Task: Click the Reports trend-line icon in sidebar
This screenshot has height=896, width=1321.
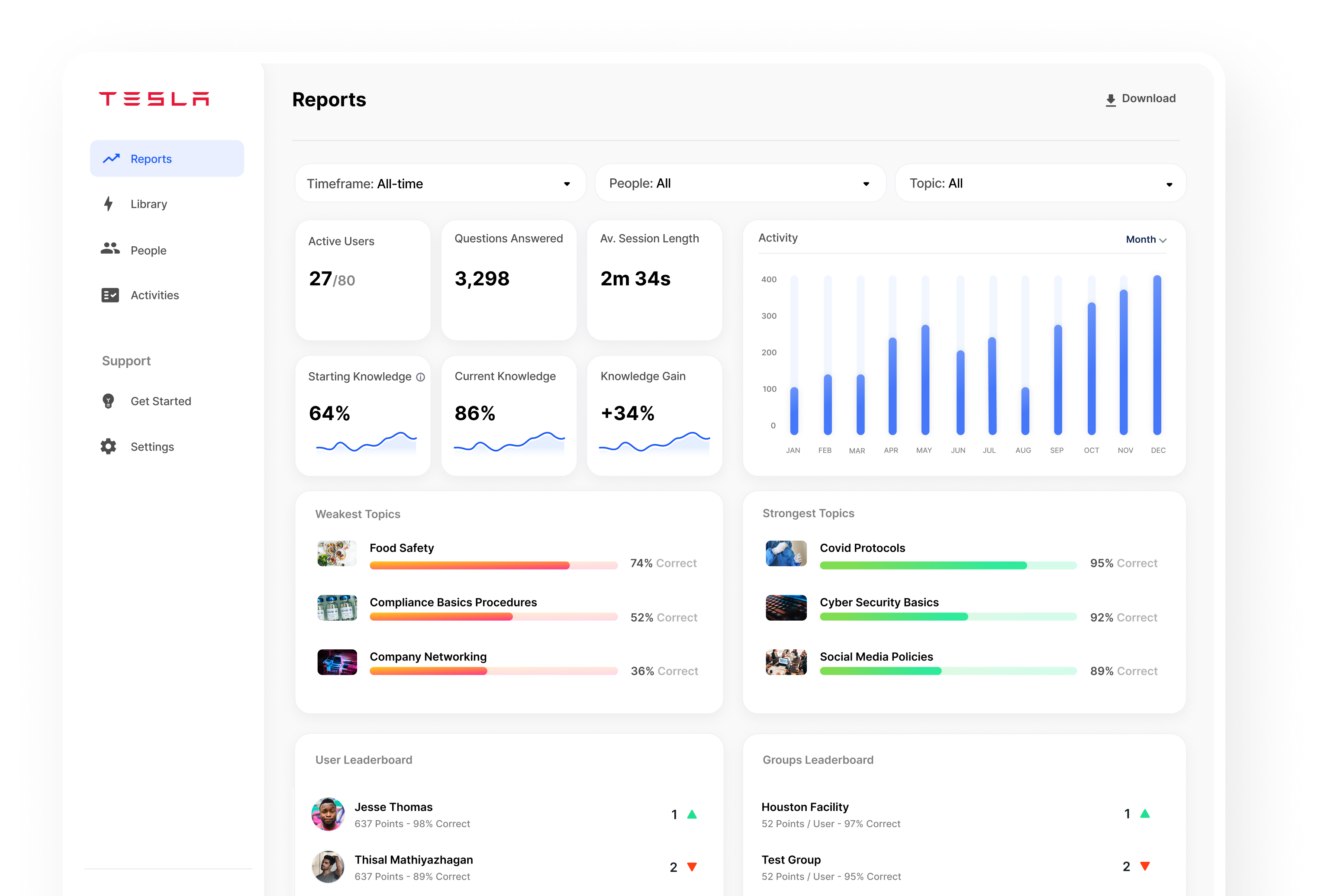Action: [111, 158]
